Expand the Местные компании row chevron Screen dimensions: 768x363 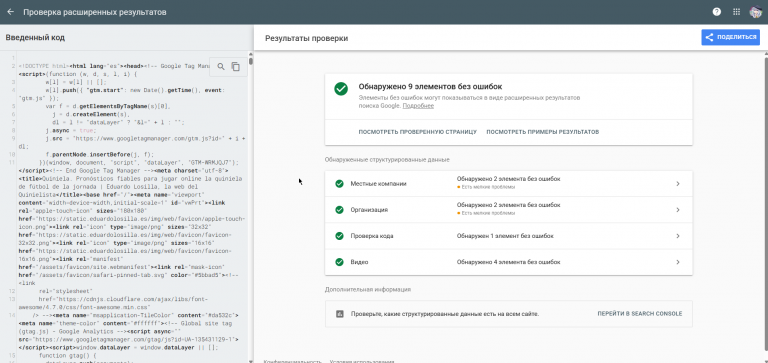point(678,184)
